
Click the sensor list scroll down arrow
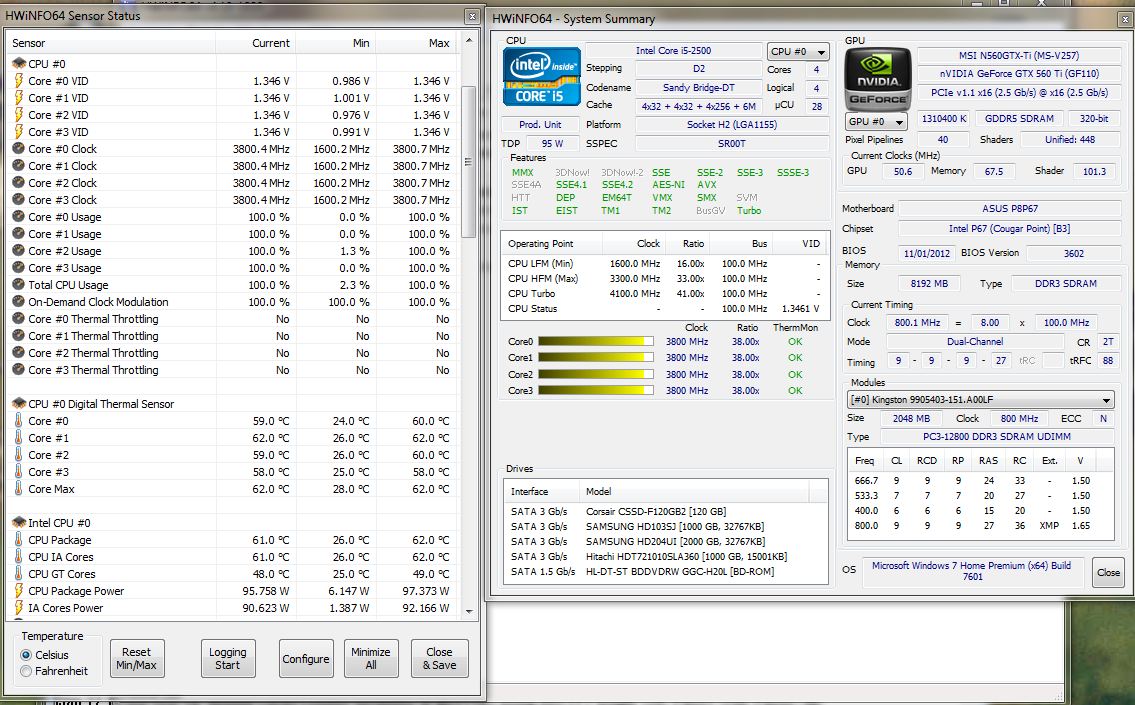coord(468,612)
